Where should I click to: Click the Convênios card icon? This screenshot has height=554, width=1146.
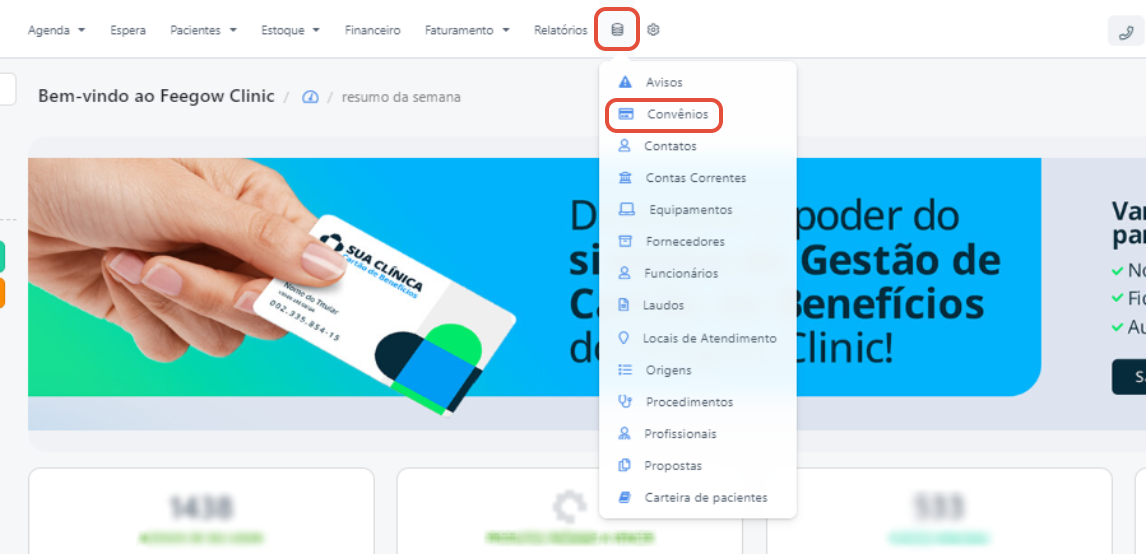[626, 114]
